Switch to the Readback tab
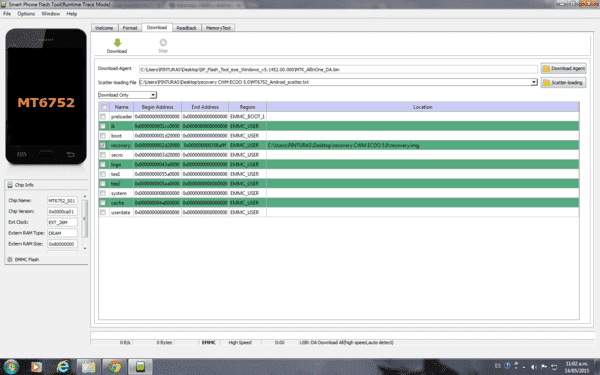The image size is (600, 375). tap(186, 28)
